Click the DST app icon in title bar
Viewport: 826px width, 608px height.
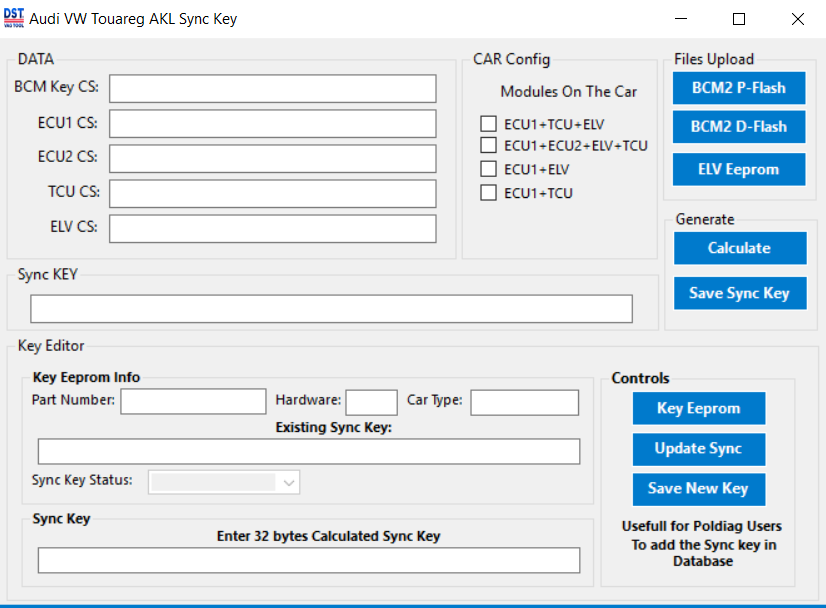(14, 18)
